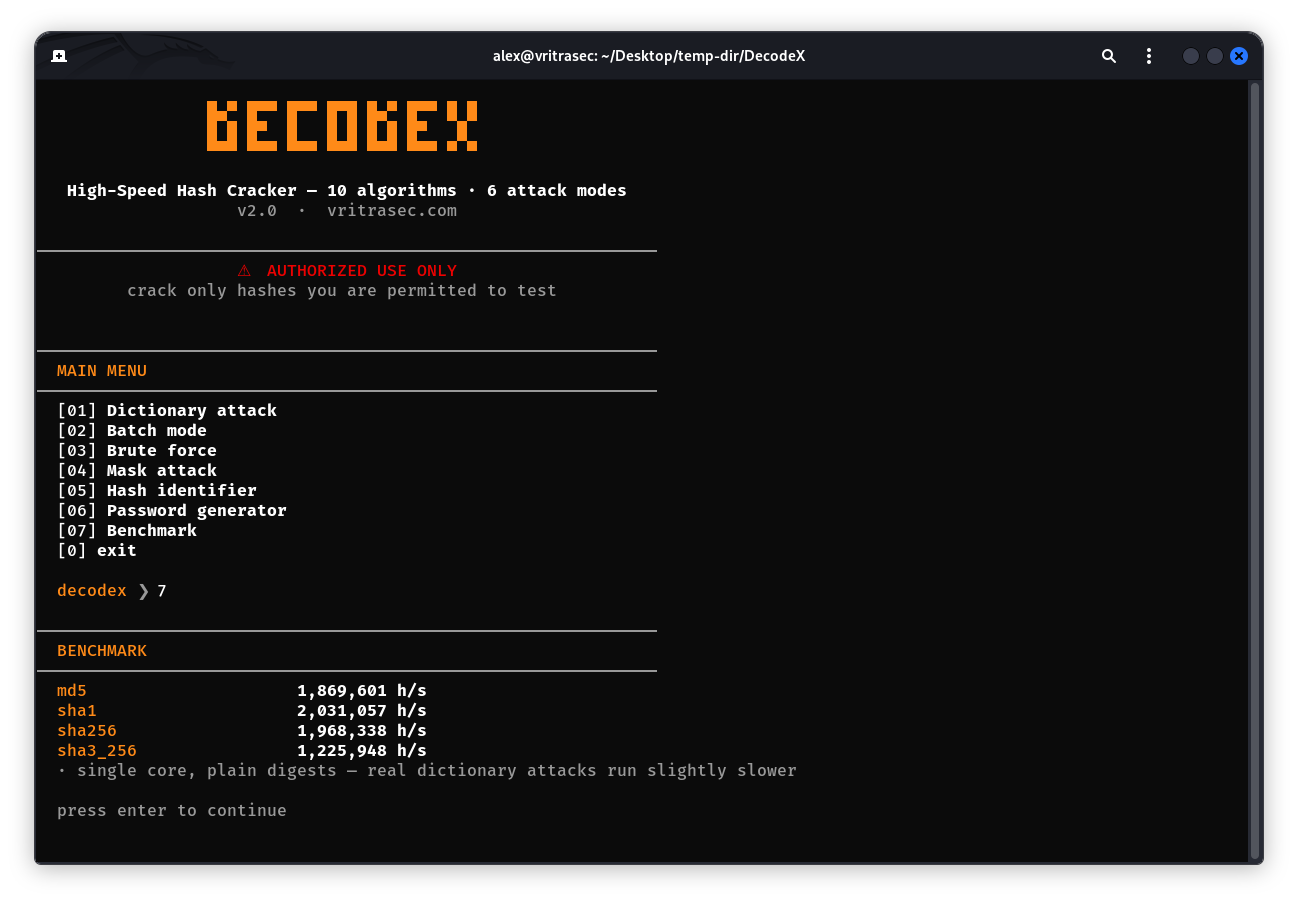Image resolution: width=1298 pixels, height=902 pixels.
Task: Click '[06] Password generator' menu line
Action: [172, 511]
